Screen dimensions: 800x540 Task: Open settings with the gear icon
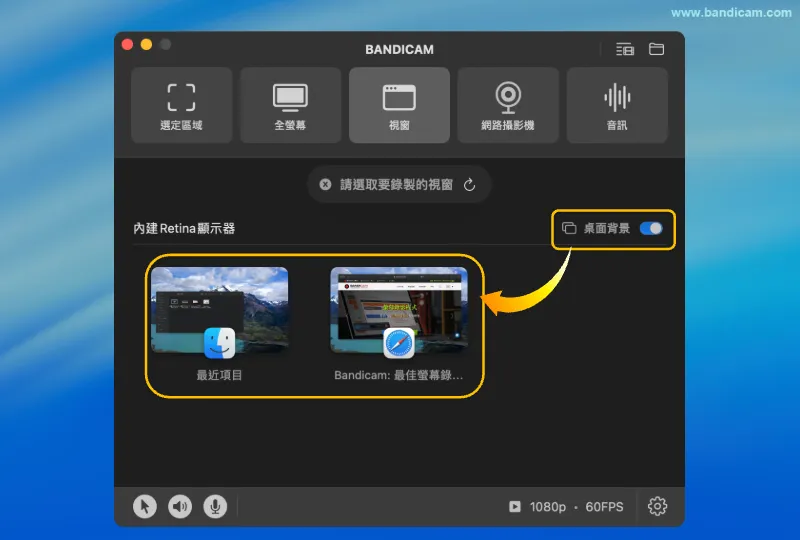pos(657,506)
